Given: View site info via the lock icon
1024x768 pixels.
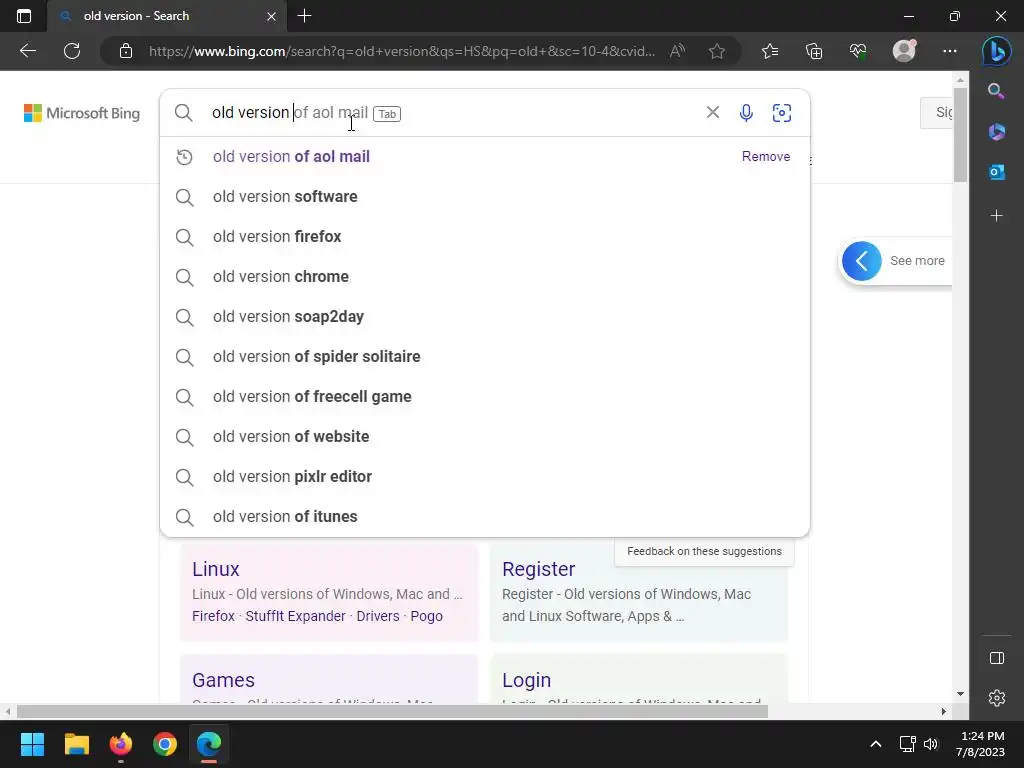Looking at the screenshot, I should [x=125, y=51].
